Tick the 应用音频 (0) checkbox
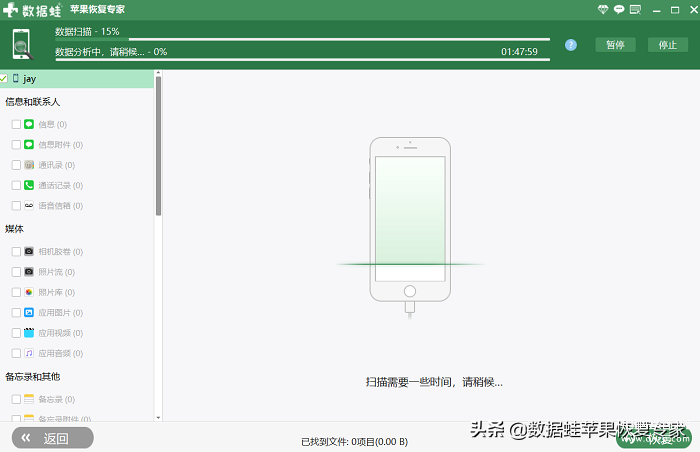Image resolution: width=700 pixels, height=452 pixels. coord(16,353)
